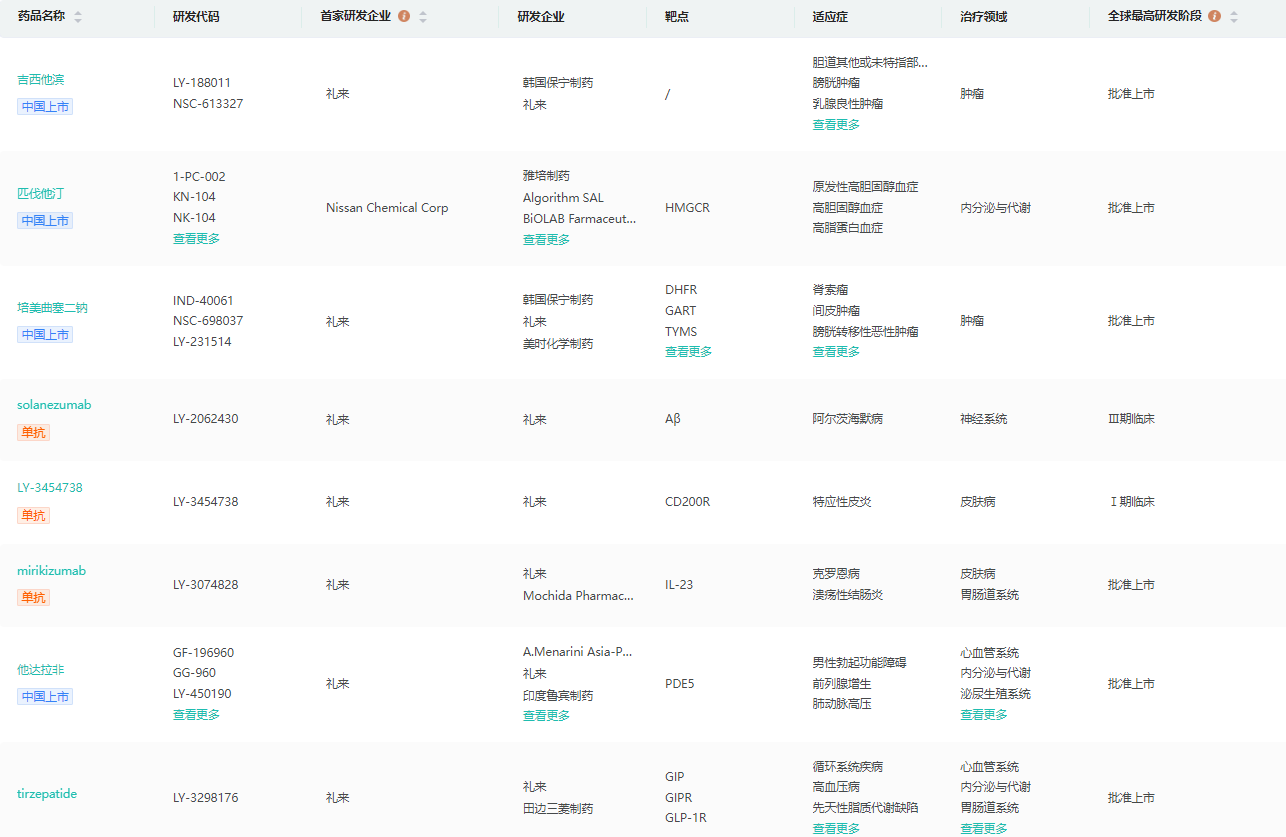This screenshot has width=1286, height=837.
Task: Click Nissan Chemical Corp company cell
Action: coord(387,208)
